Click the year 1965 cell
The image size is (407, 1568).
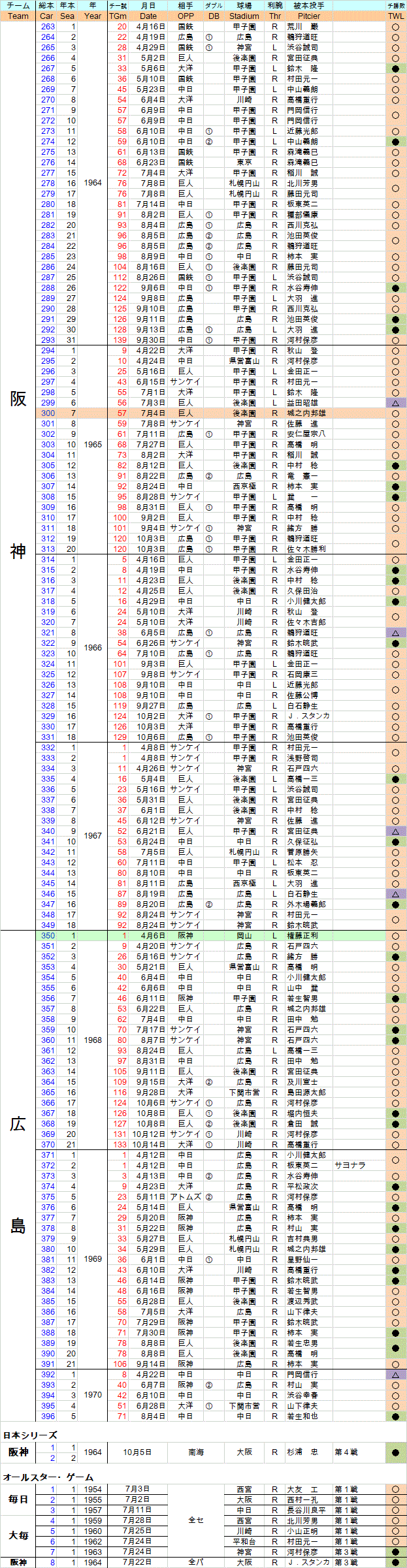(93, 445)
